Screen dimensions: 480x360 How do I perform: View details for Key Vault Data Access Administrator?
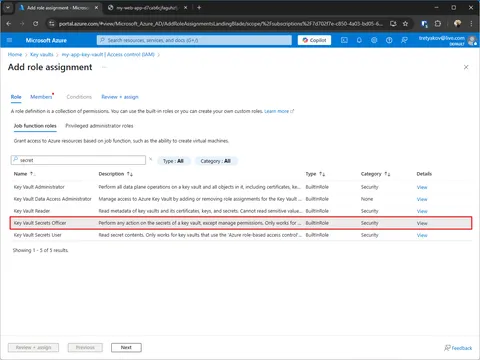[422, 199]
